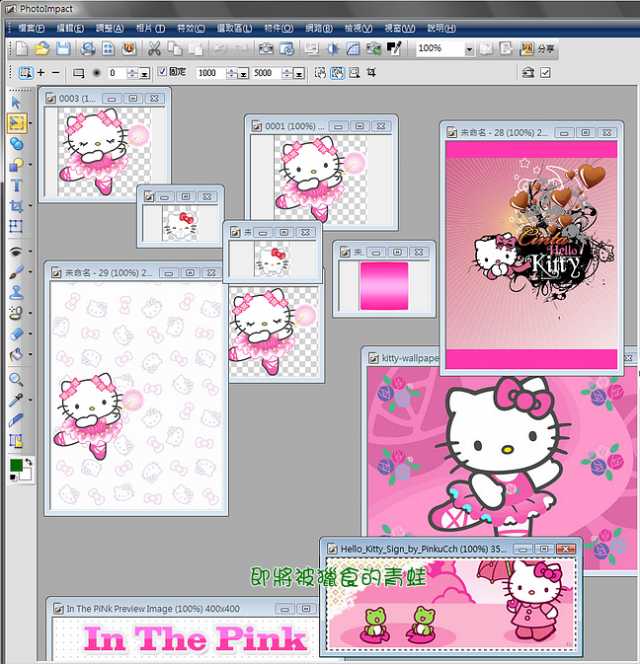Select the Text tool

(x=16, y=185)
